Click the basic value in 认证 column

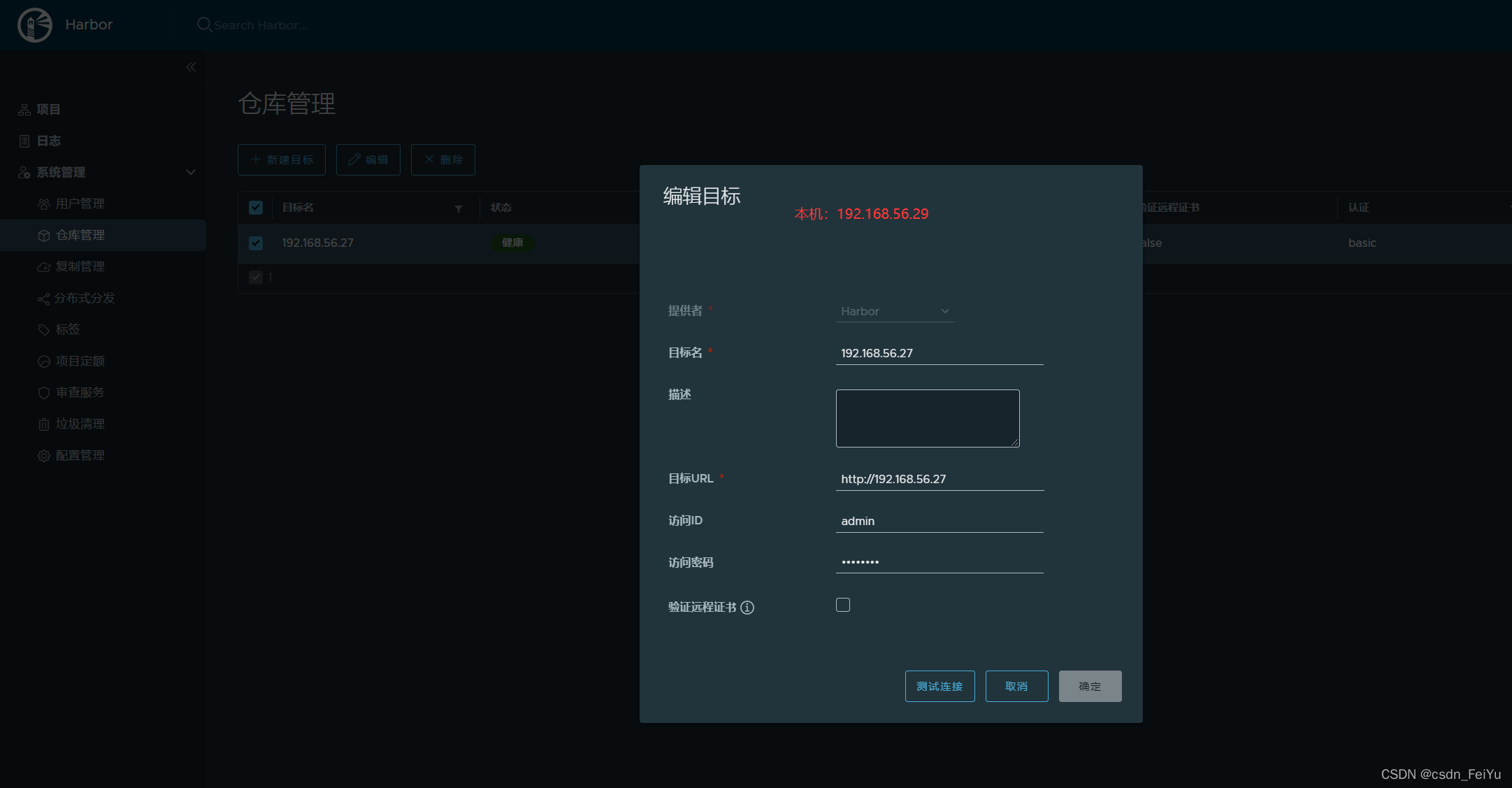(1362, 243)
